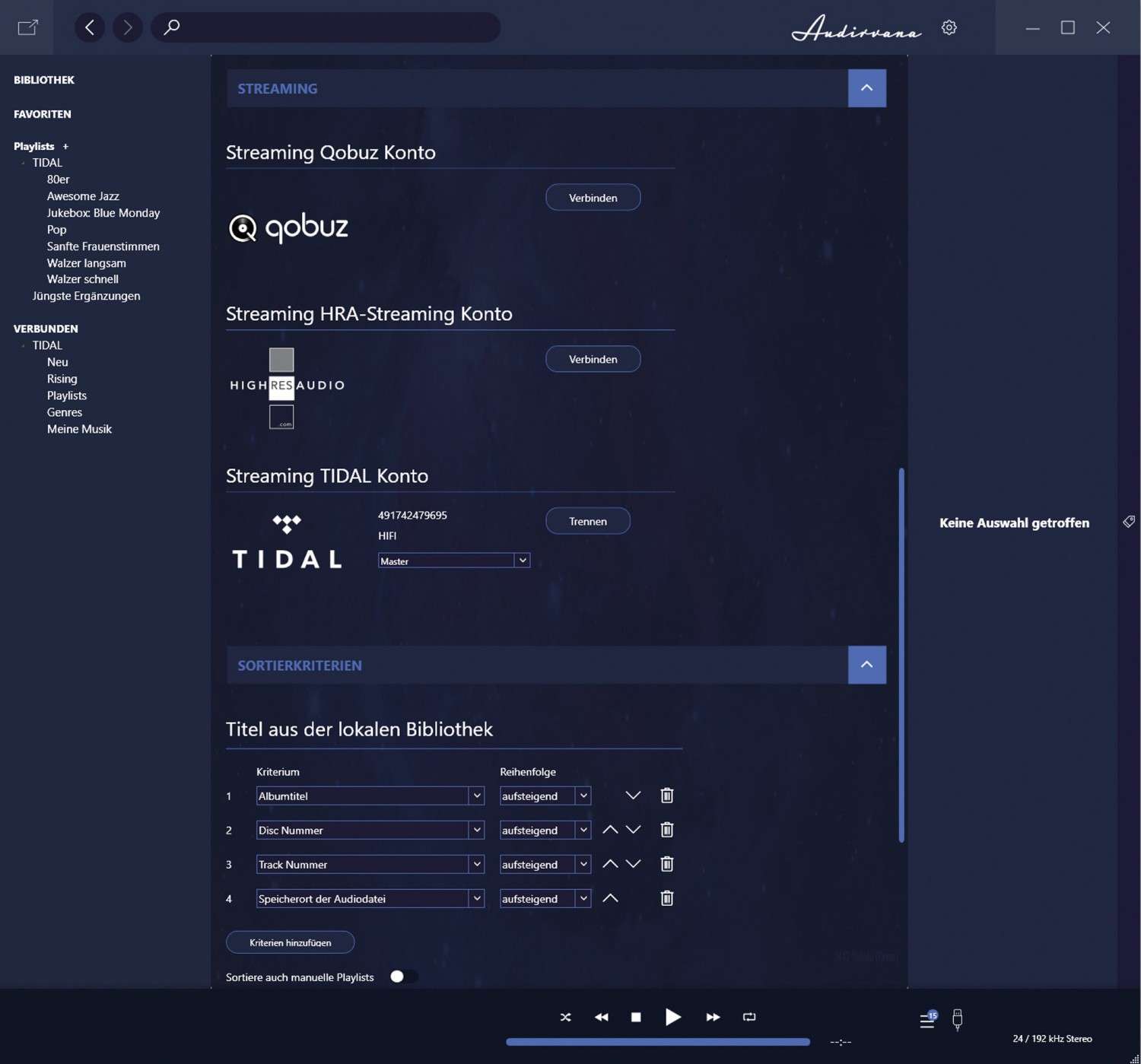Collapse TIDAL tree under Playlists

click(23, 163)
